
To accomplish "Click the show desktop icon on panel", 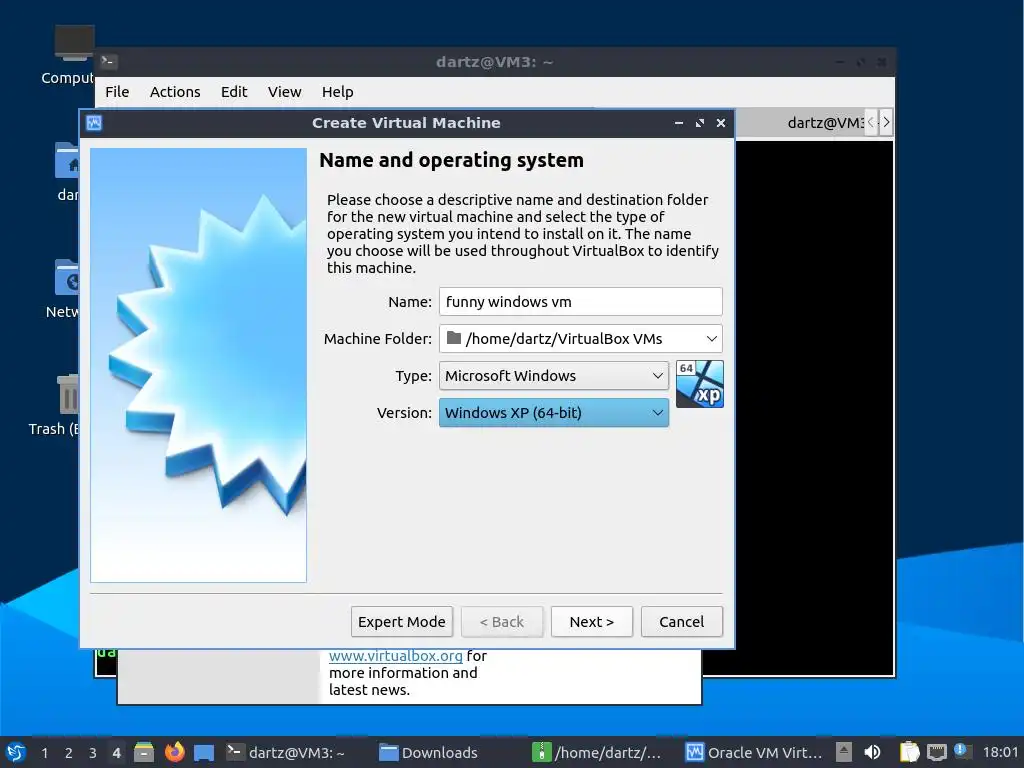I will pos(204,752).
